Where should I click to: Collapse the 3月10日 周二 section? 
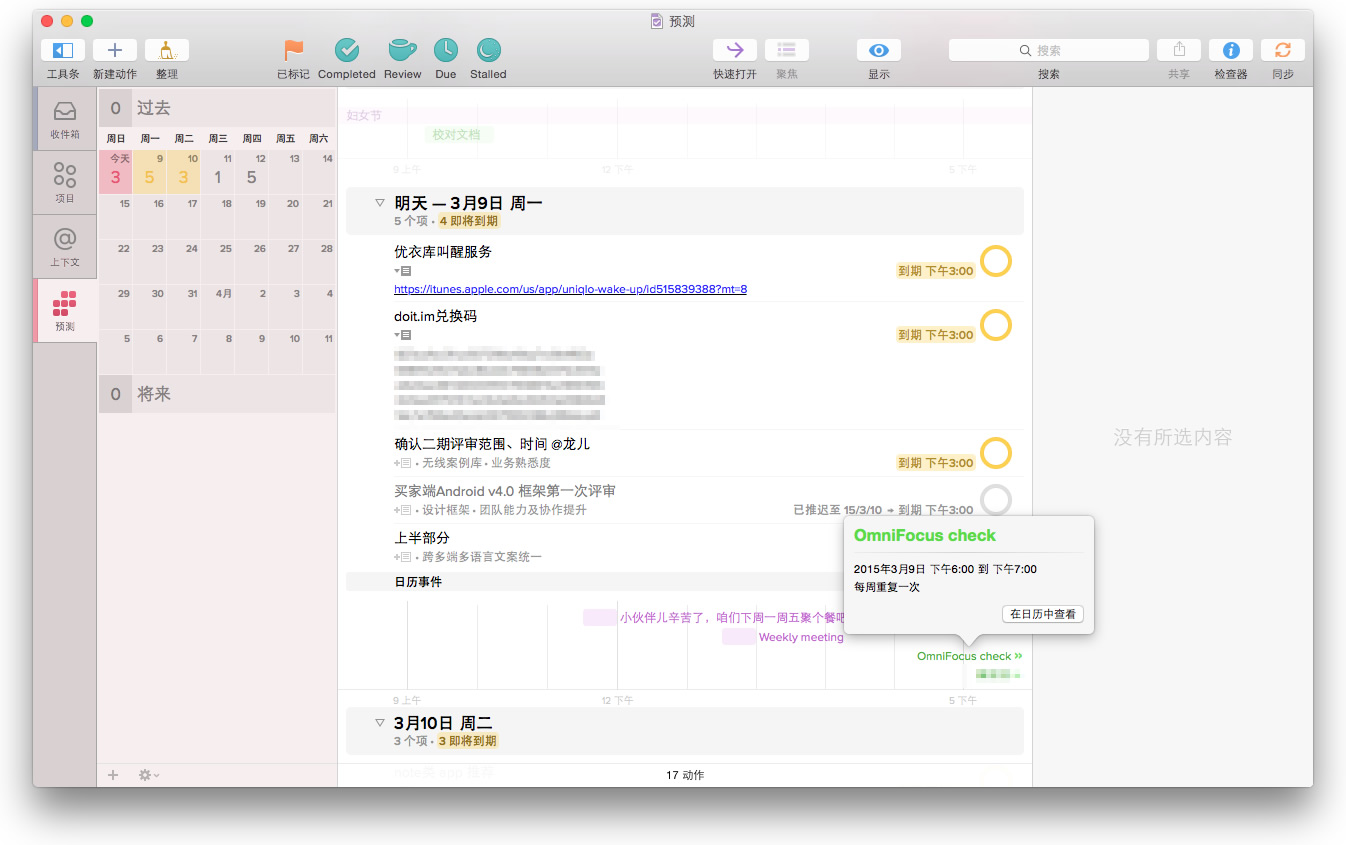(x=380, y=722)
